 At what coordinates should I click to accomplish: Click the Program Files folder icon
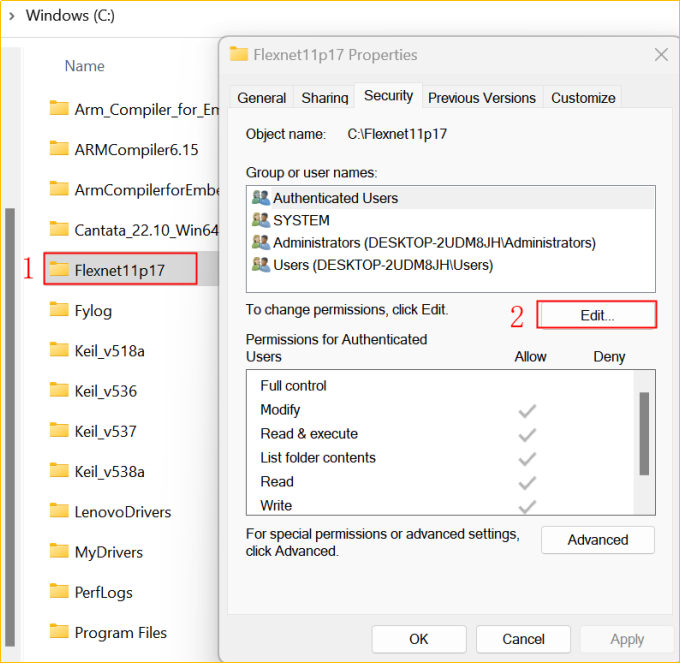[x=59, y=632]
